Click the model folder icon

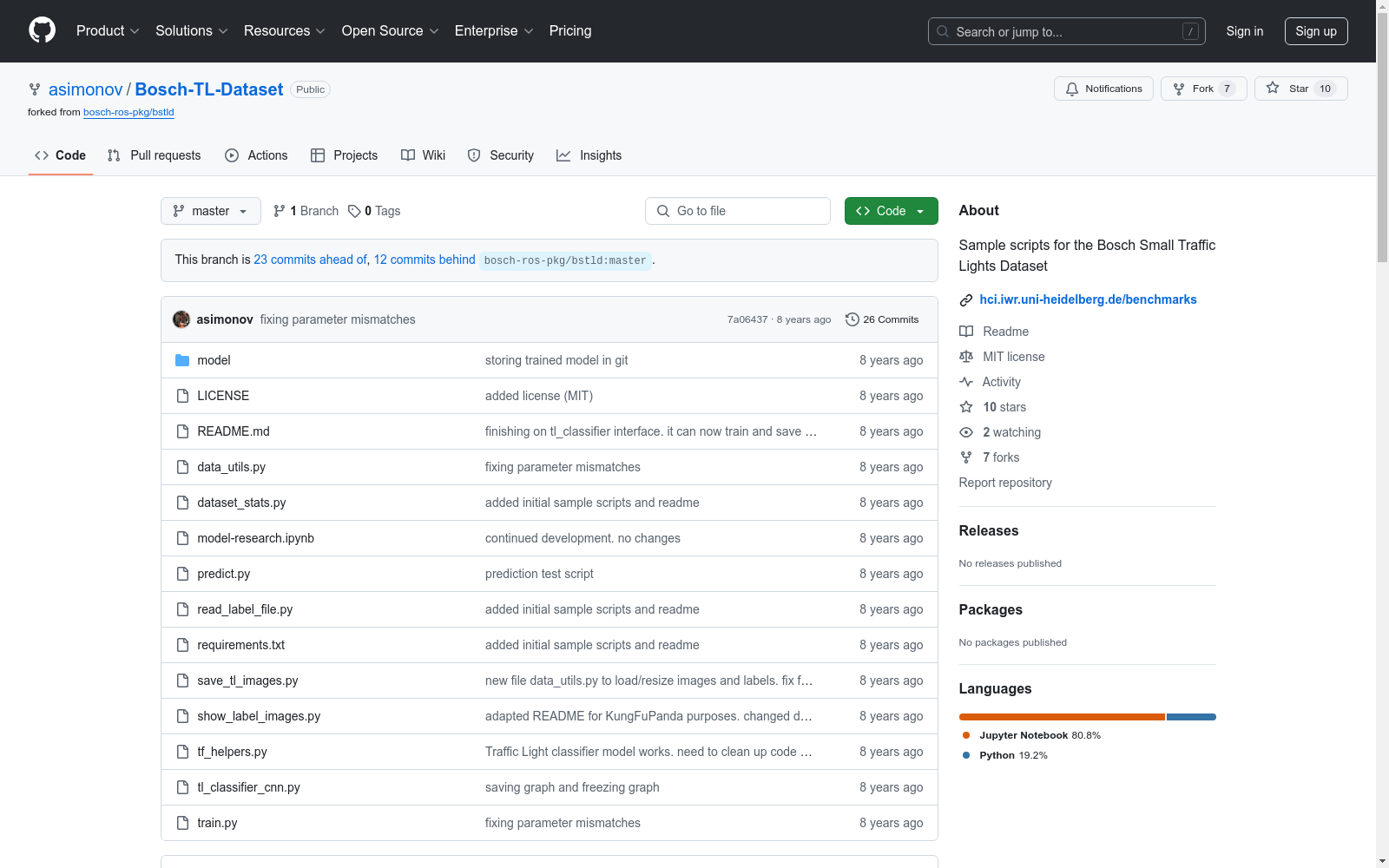coord(182,360)
